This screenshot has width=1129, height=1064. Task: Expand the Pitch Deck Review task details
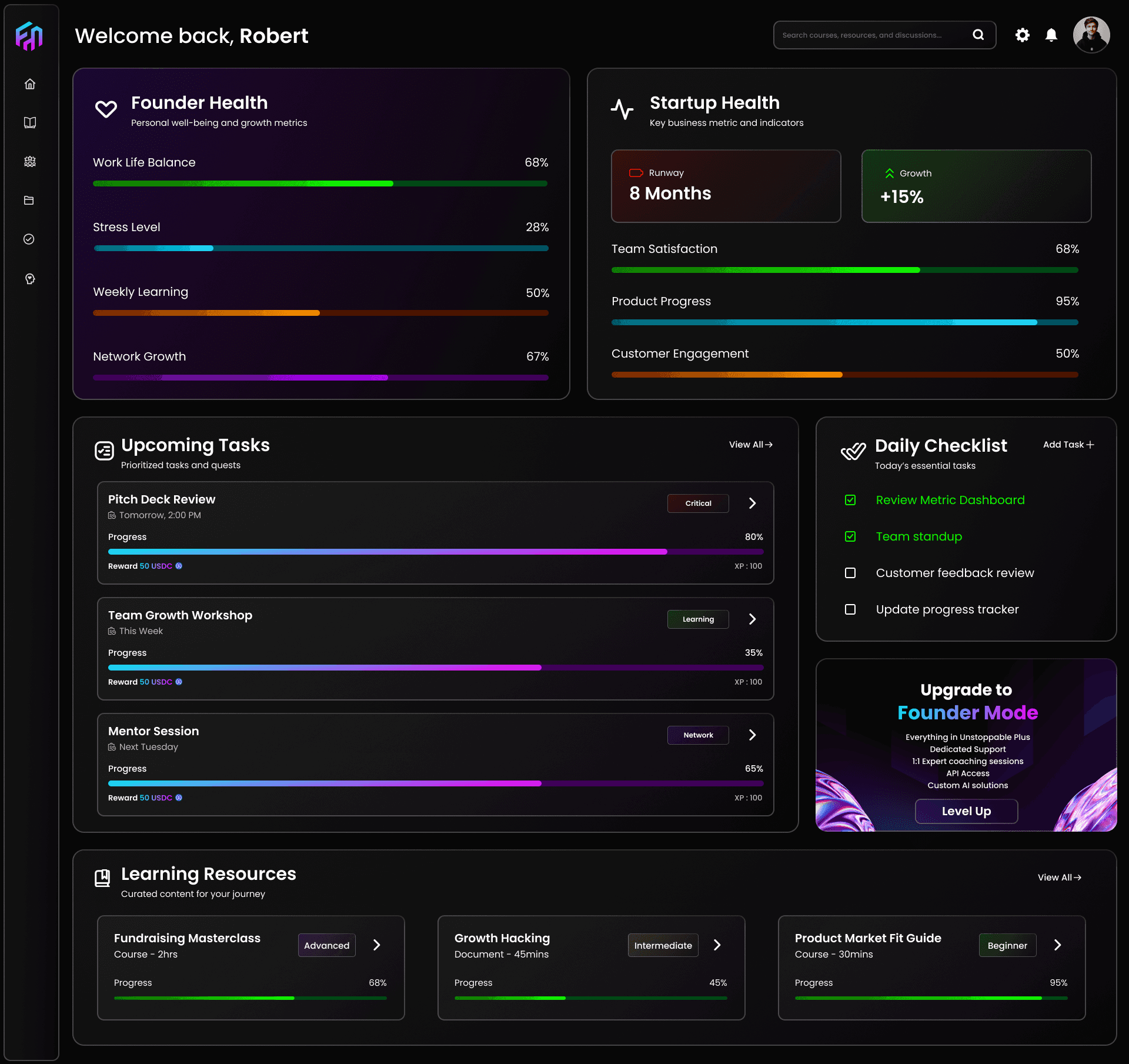tap(752, 503)
